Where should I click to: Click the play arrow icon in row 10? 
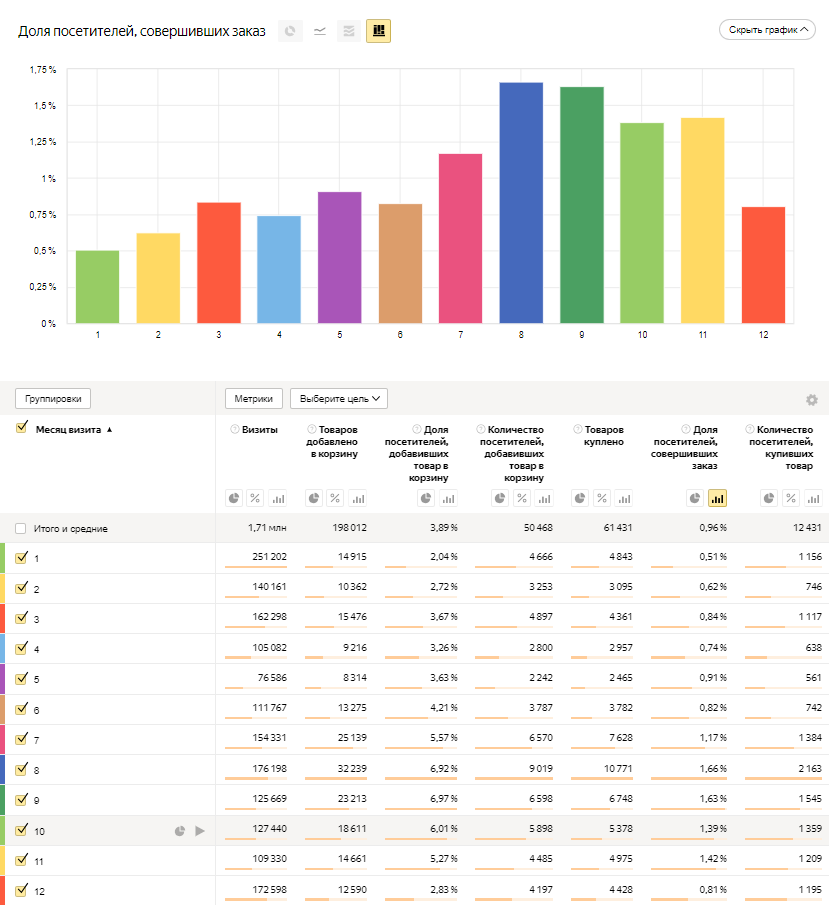(x=200, y=830)
